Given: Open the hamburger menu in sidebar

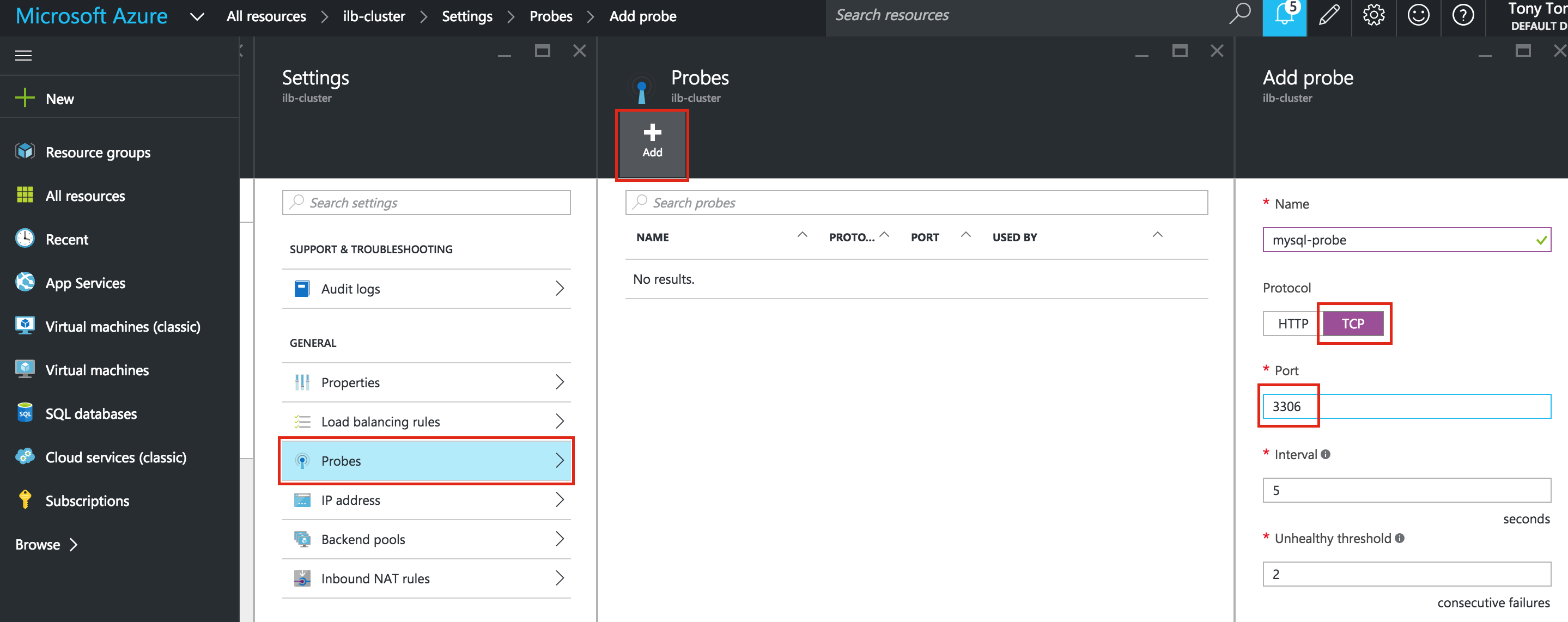Looking at the screenshot, I should [23, 56].
